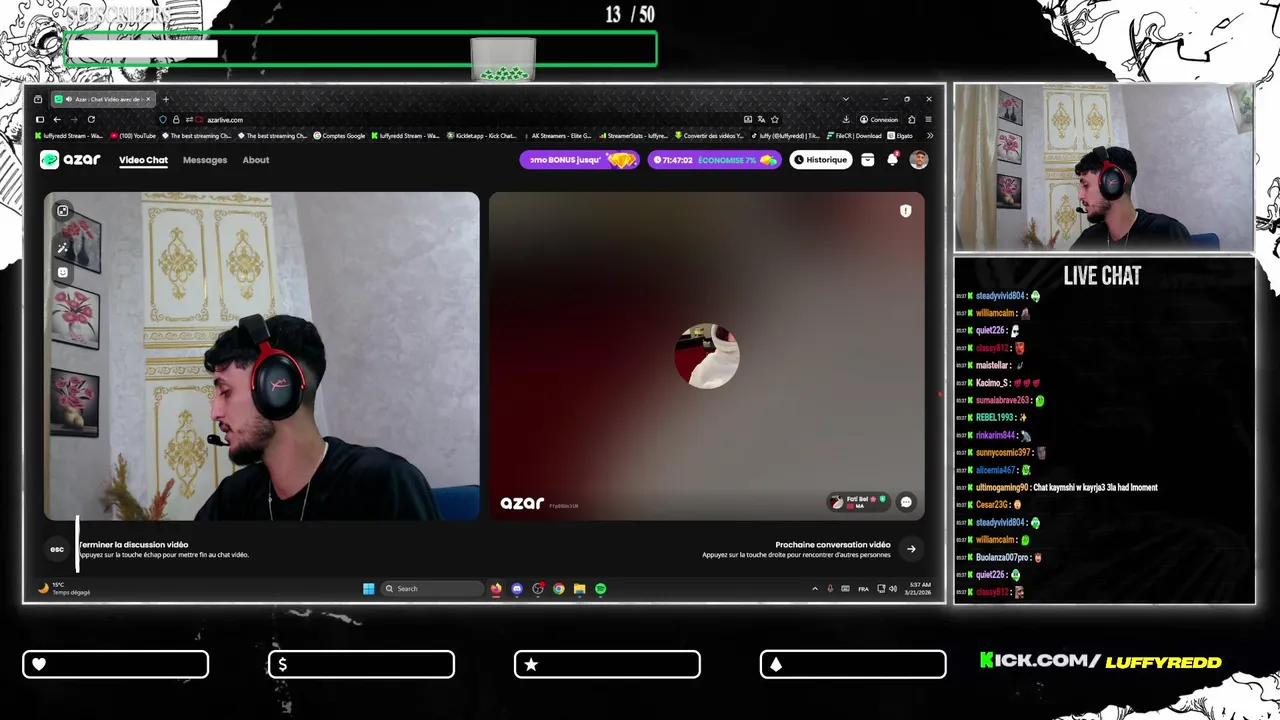This screenshot has height=720, width=1280.
Task: Click the Azar logo in the header
Action: 70,160
